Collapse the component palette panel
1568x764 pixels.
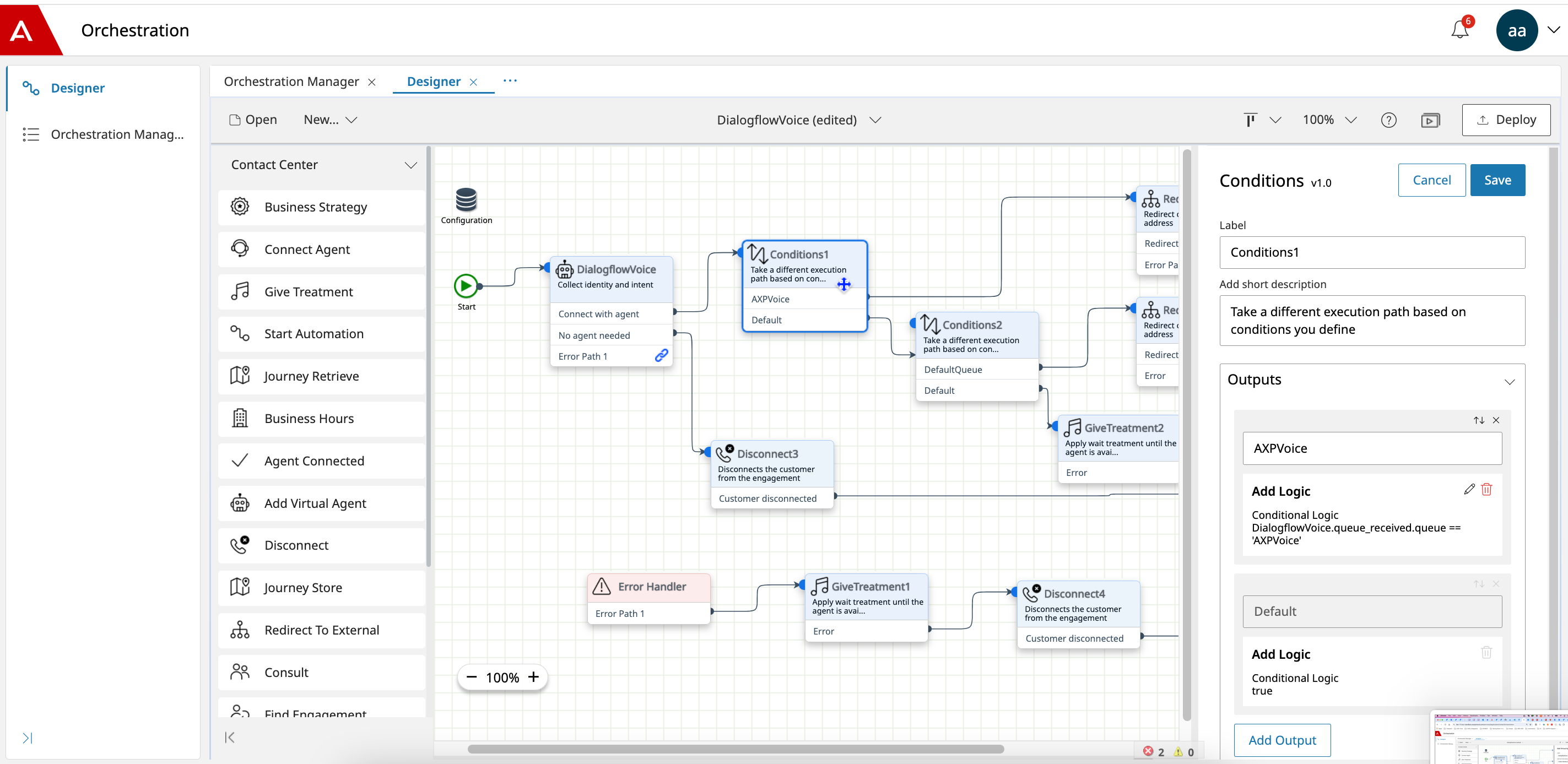pyautogui.click(x=230, y=737)
